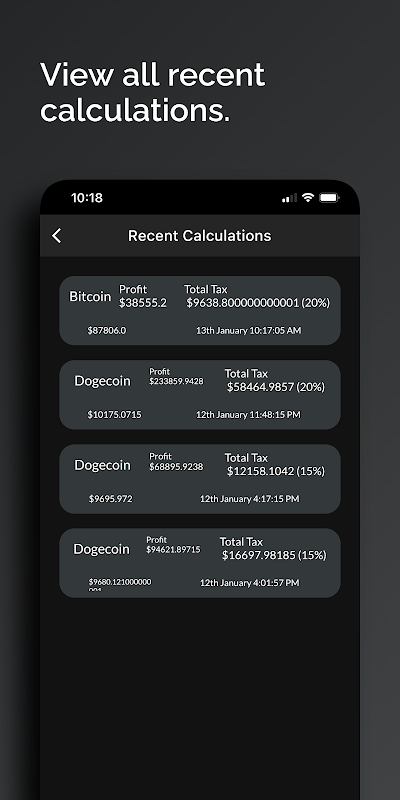Tap the 10:18 clock in status bar

87,198
